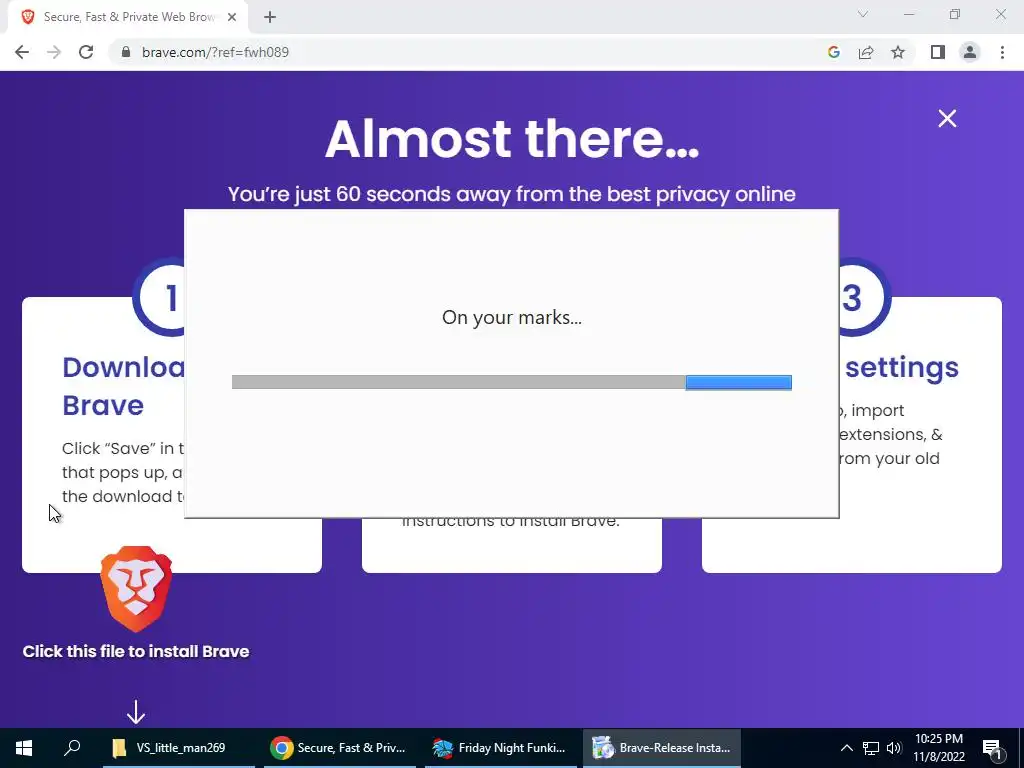The width and height of the screenshot is (1024, 768).
Task: Open the Chrome three-dot menu
Action: click(x=1002, y=52)
